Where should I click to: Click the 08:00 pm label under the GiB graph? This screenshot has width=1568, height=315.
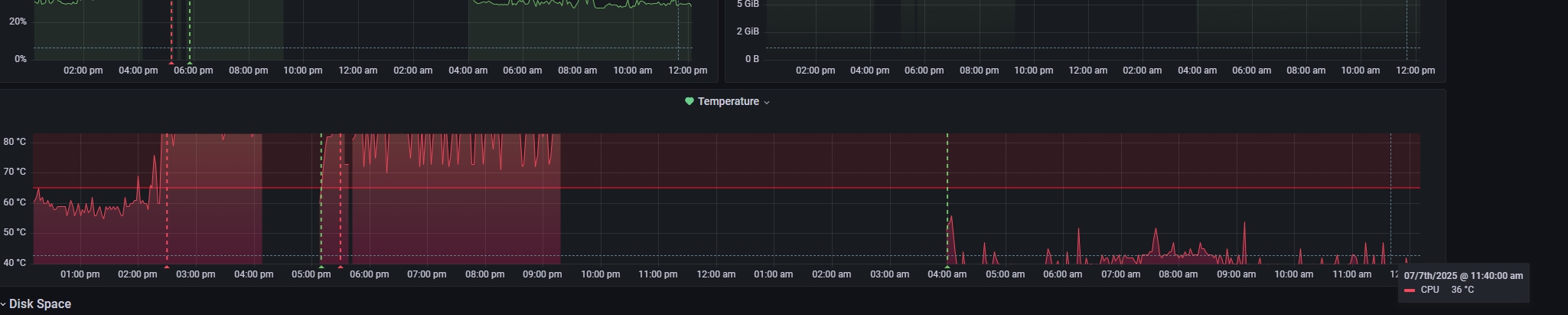pos(979,71)
